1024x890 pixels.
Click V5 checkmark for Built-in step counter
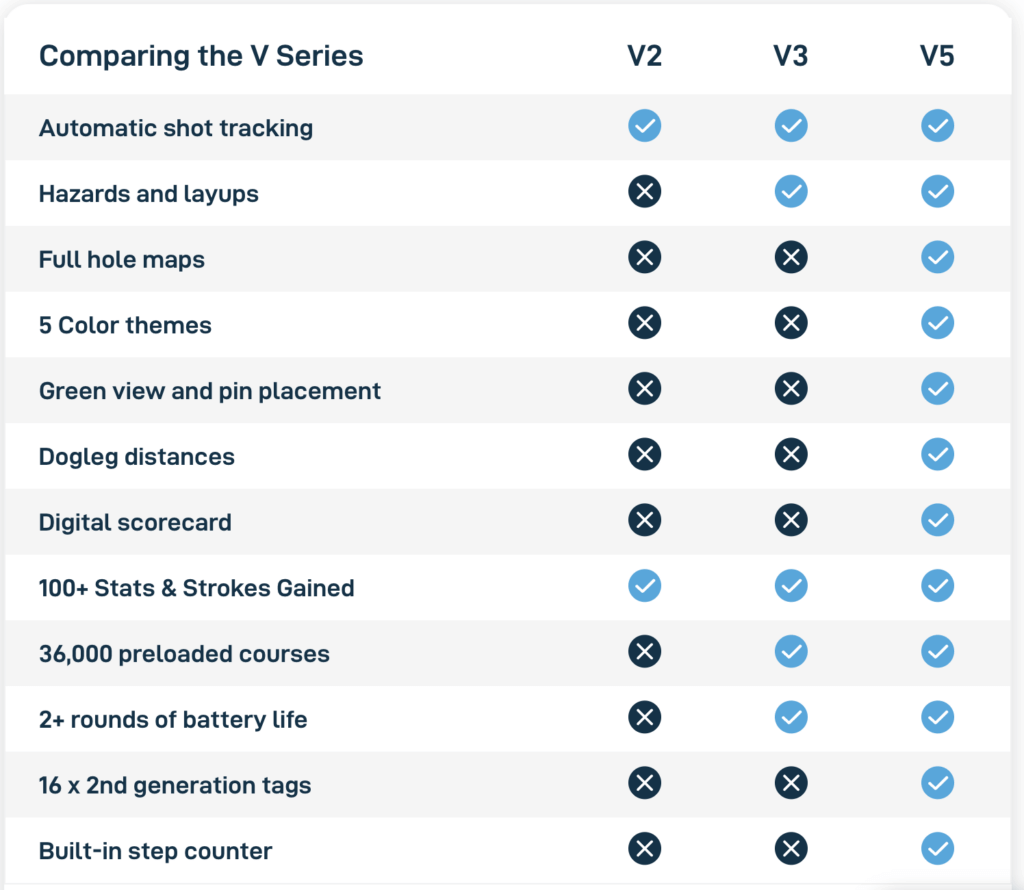click(x=938, y=849)
